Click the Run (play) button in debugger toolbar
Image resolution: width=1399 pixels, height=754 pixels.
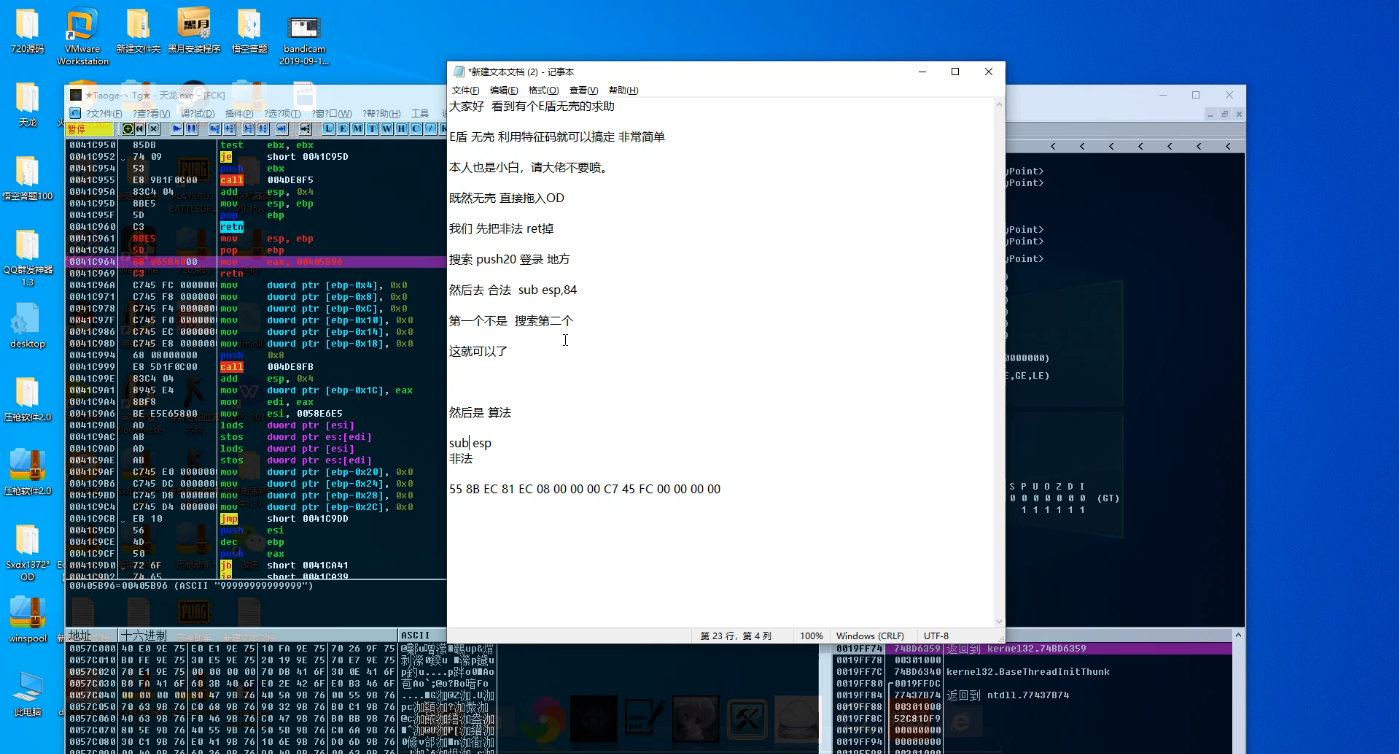177,129
